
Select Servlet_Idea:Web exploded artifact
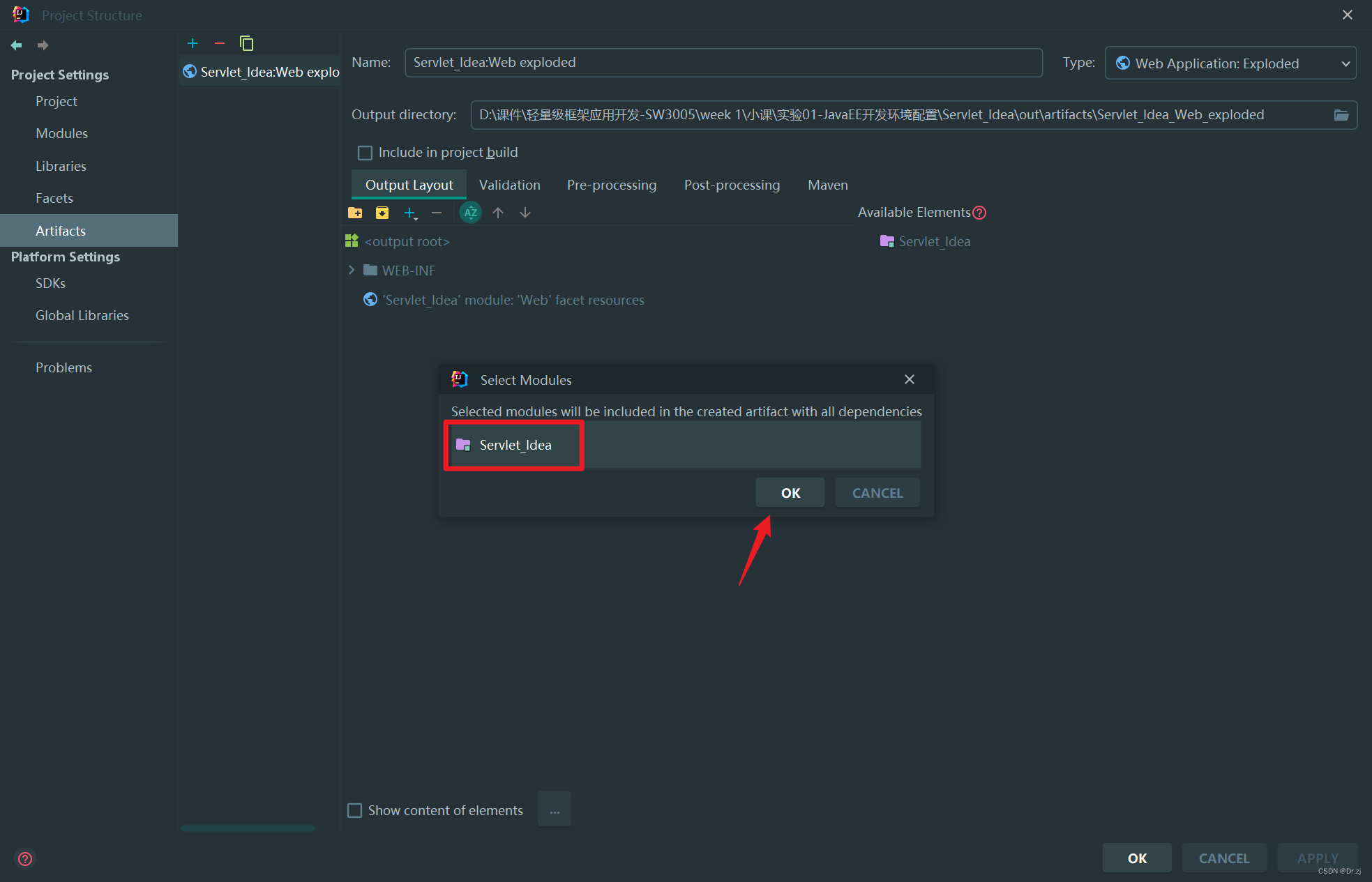(261, 72)
